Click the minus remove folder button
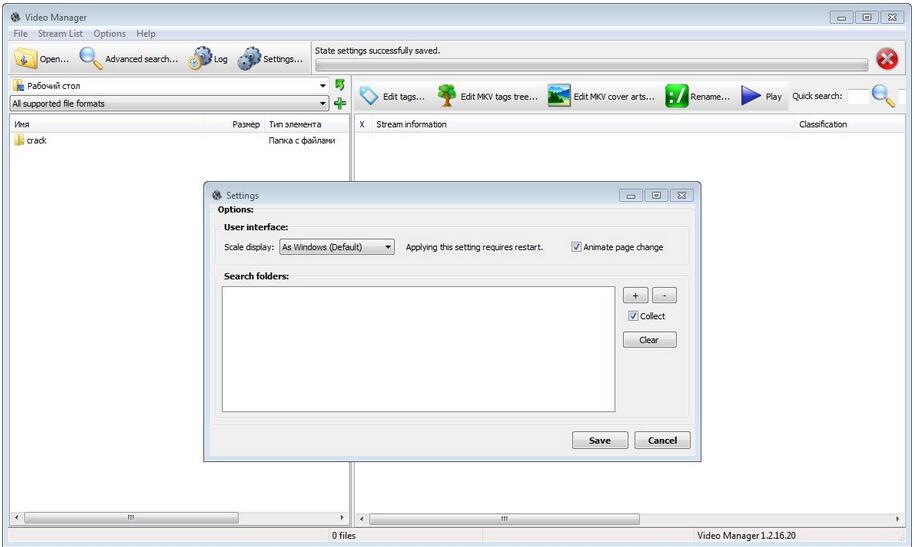The width and height of the screenshot is (915, 547). tap(664, 295)
